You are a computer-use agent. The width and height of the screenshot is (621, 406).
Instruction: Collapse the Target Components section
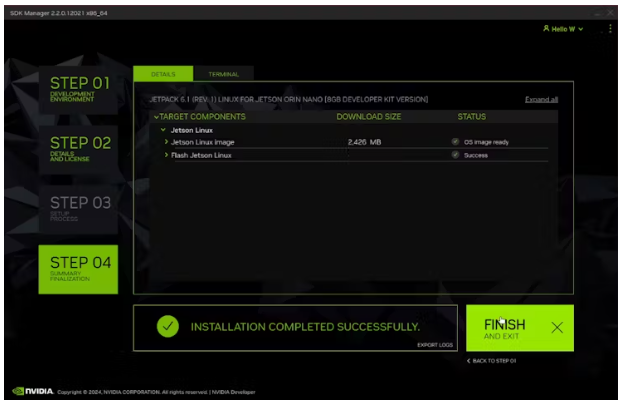155,117
